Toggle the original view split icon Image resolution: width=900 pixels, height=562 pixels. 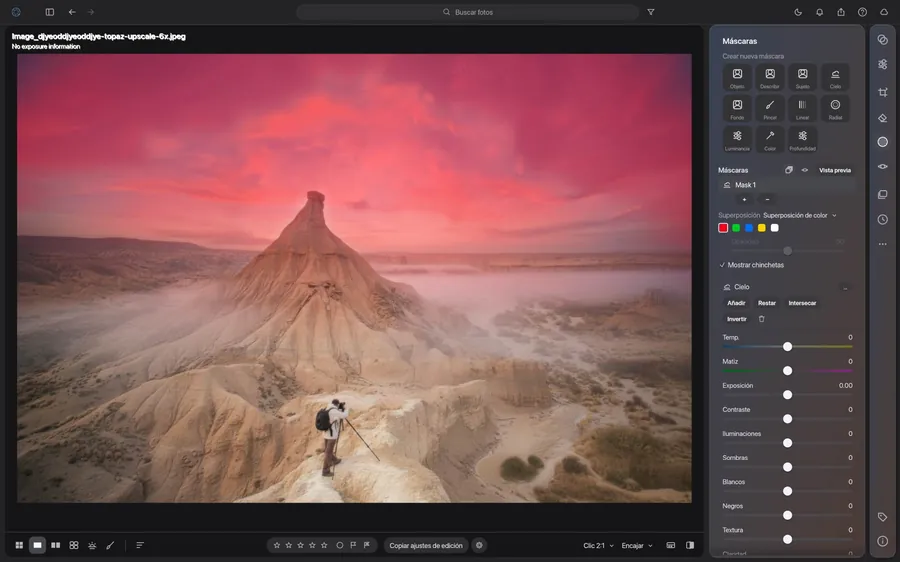coord(690,545)
